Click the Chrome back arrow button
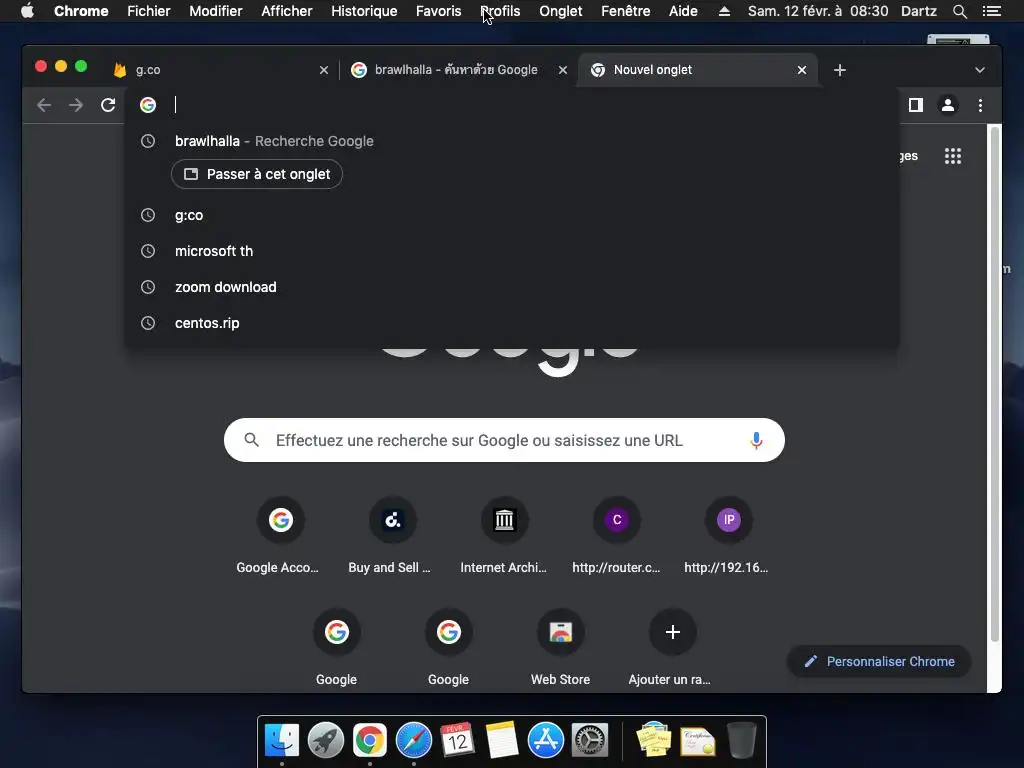This screenshot has height=768, width=1024. point(44,105)
